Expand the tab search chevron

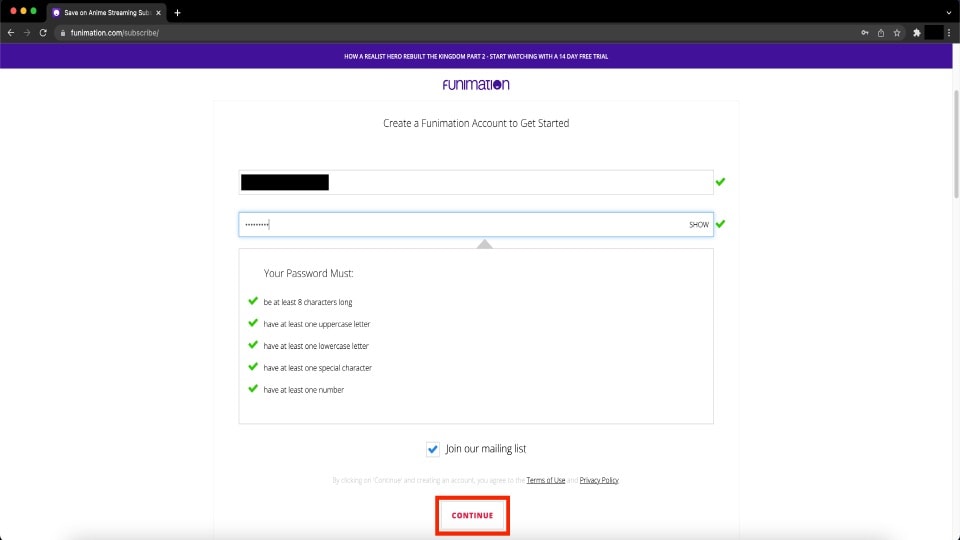[948, 12]
